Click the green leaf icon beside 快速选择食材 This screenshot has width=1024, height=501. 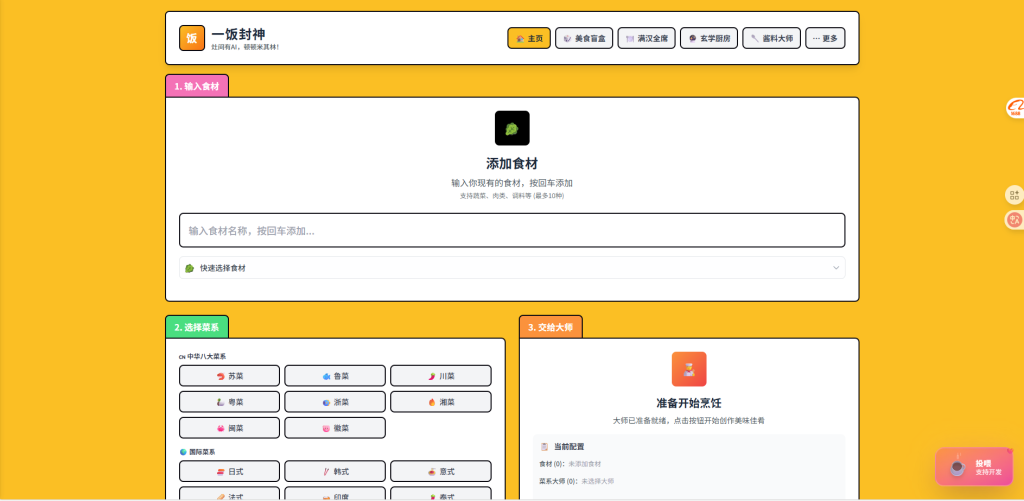pyautogui.click(x=189, y=268)
